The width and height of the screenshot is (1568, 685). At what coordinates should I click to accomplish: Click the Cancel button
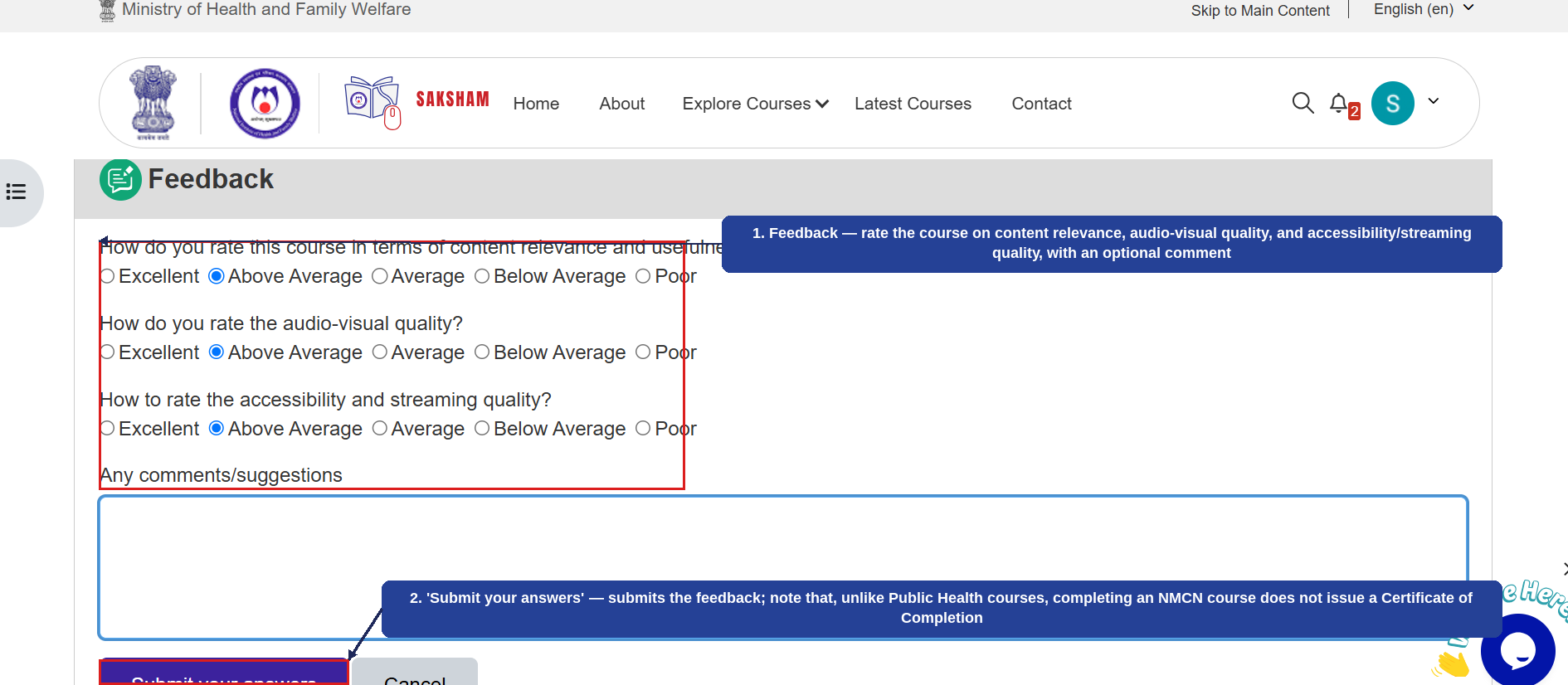(415, 673)
